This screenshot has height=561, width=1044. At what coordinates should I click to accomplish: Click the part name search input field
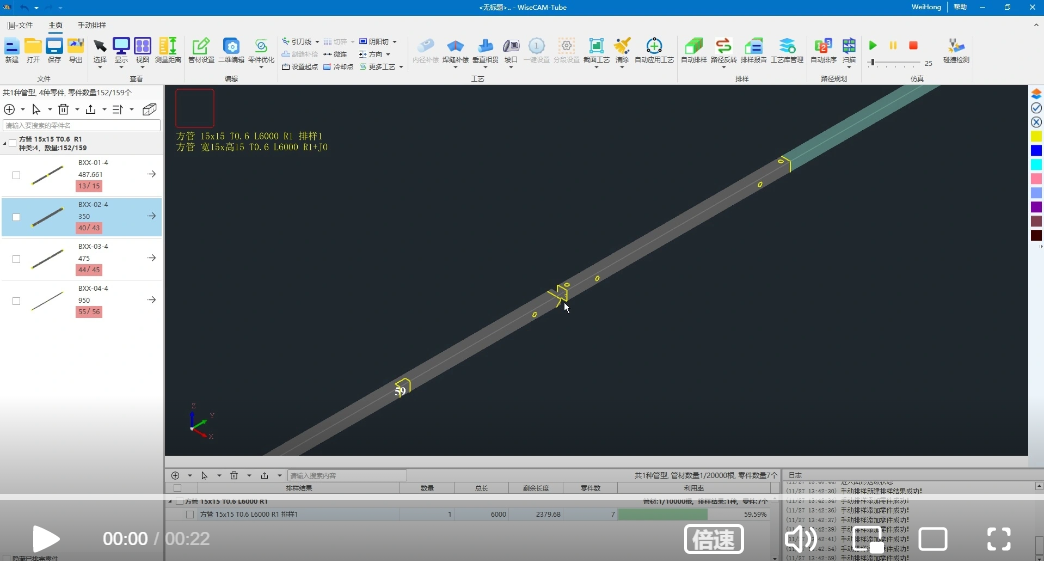(82, 126)
